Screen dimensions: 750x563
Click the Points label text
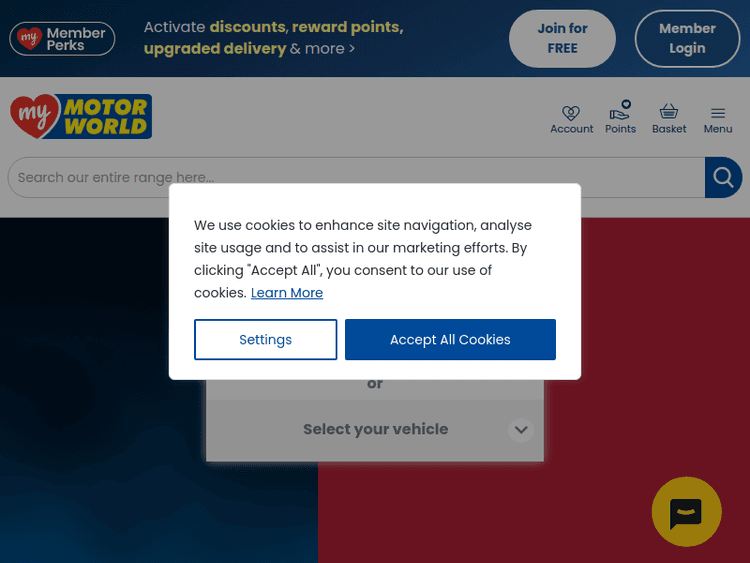[620, 129]
